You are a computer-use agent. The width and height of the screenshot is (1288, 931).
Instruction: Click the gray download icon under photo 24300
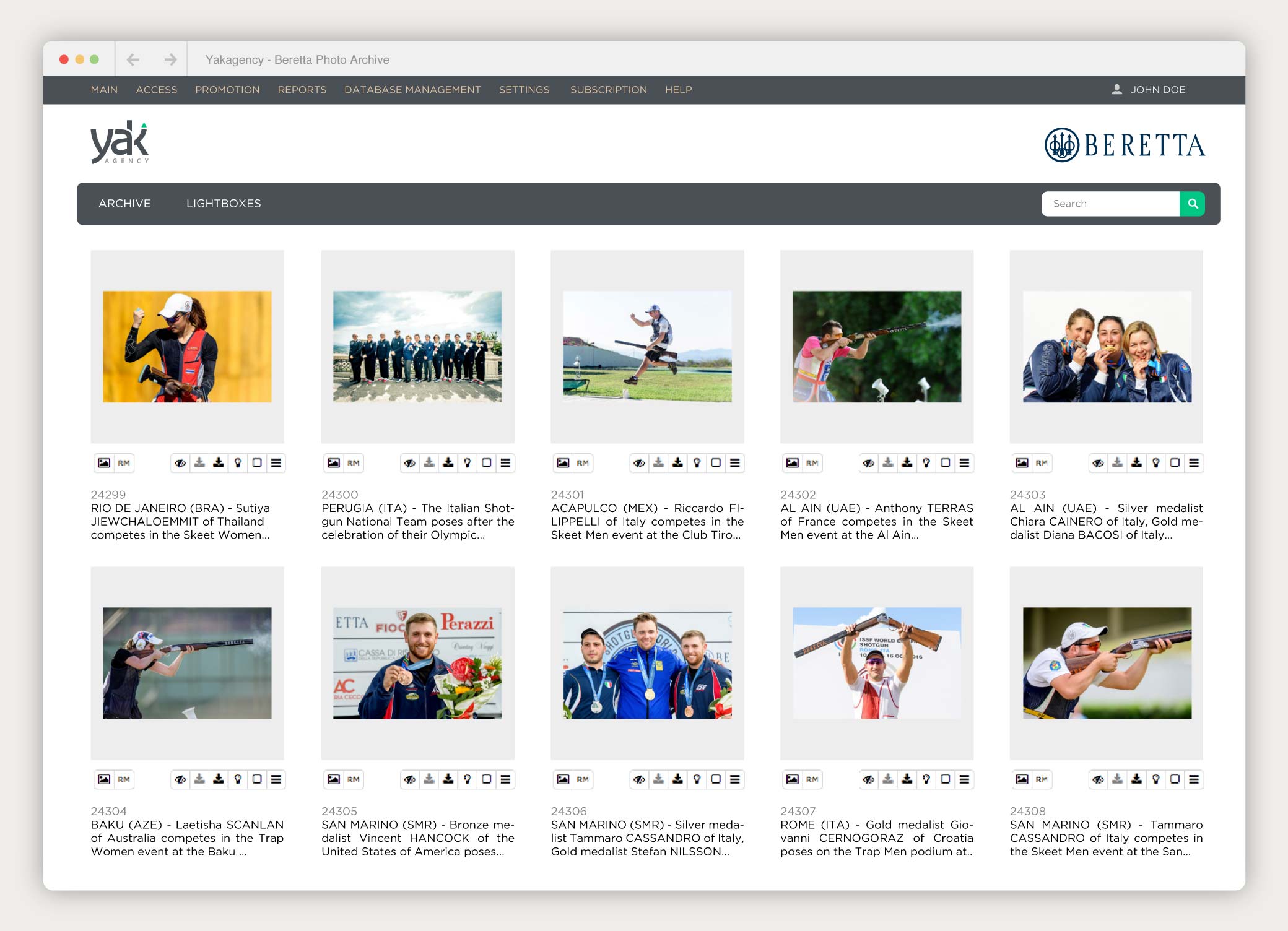[x=429, y=463]
